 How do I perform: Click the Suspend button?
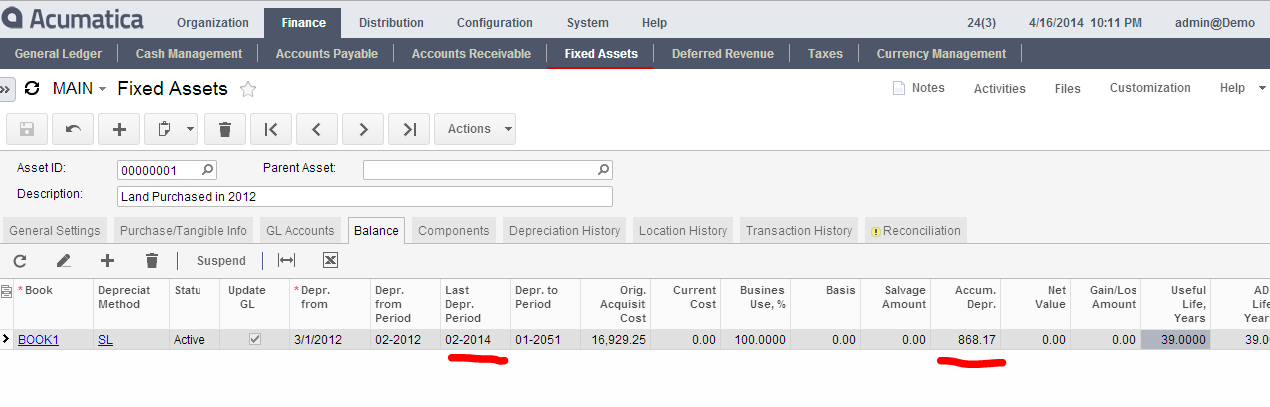[x=221, y=261]
